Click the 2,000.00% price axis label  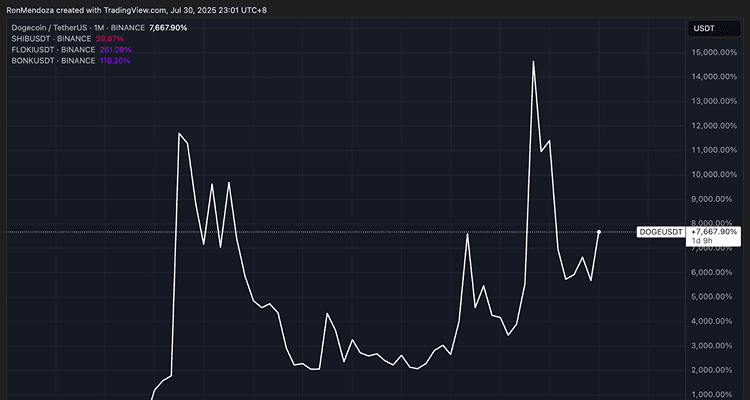[712, 370]
